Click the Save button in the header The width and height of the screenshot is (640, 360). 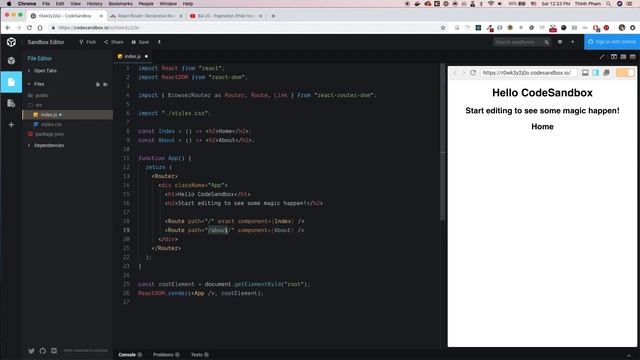[140, 42]
